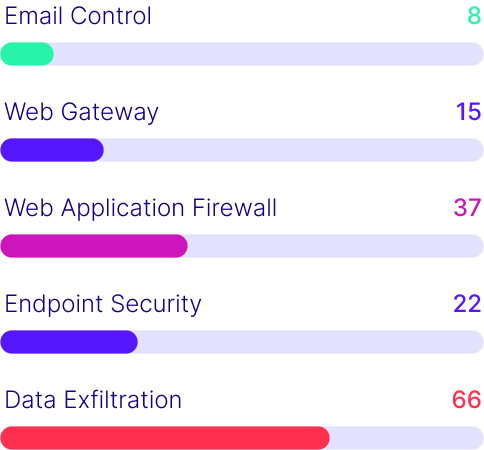Click the unfilled part of Email Control bar
This screenshot has height=450, width=484.
[268, 54]
